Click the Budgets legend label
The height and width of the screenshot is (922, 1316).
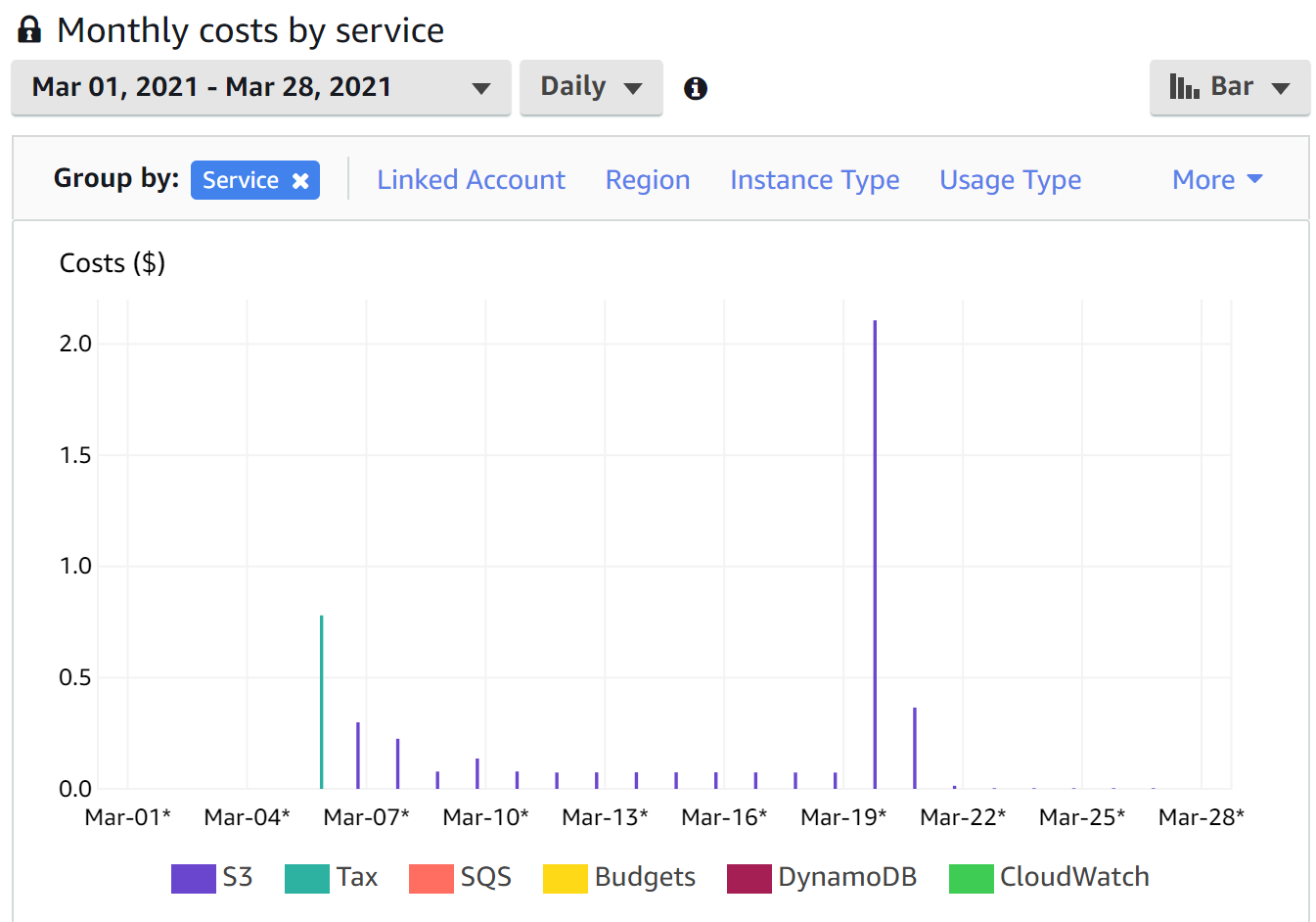(645, 877)
